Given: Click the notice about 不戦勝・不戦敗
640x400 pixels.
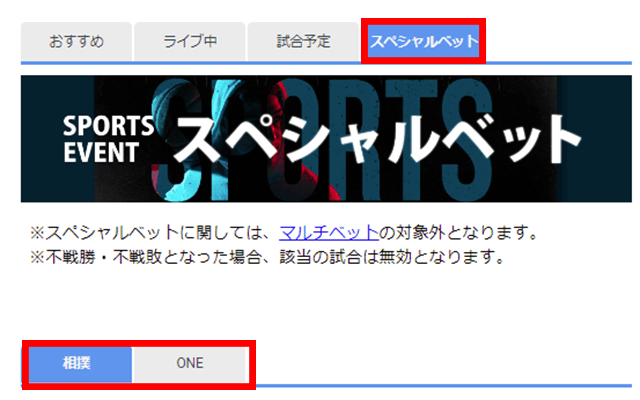Looking at the screenshot, I should pyautogui.click(x=267, y=258).
